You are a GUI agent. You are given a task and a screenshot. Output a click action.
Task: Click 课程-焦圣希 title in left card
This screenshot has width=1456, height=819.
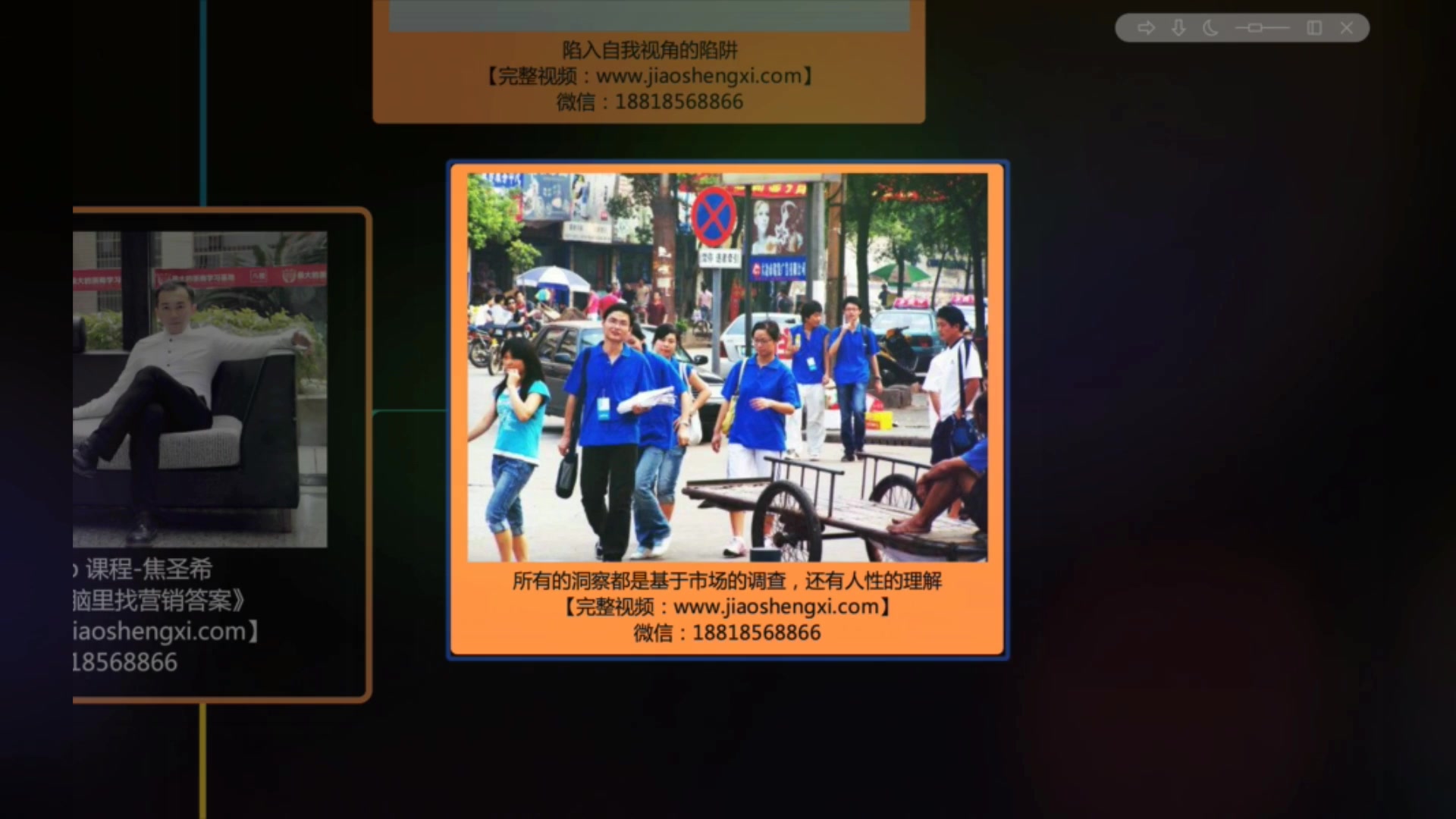(x=148, y=569)
